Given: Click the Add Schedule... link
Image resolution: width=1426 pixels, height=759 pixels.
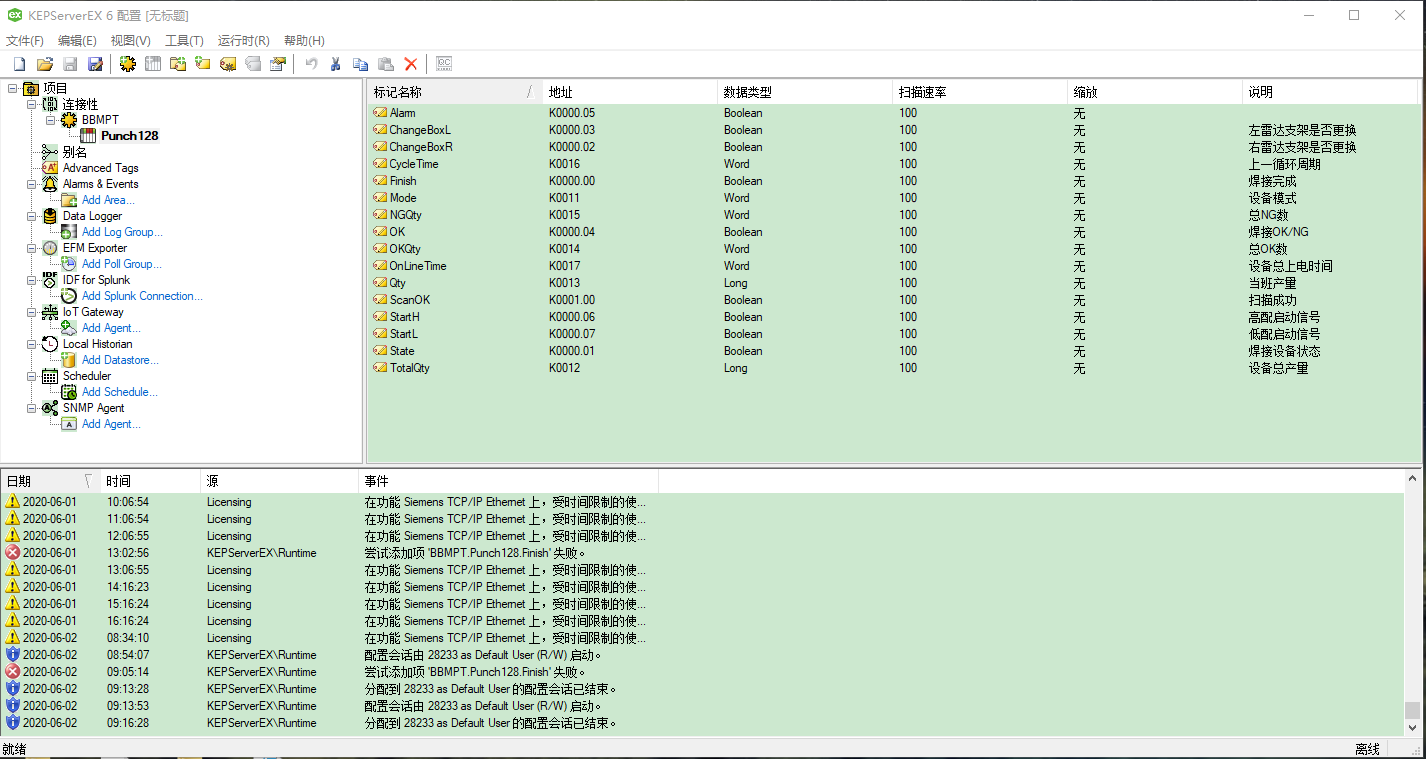Looking at the screenshot, I should (x=120, y=392).
